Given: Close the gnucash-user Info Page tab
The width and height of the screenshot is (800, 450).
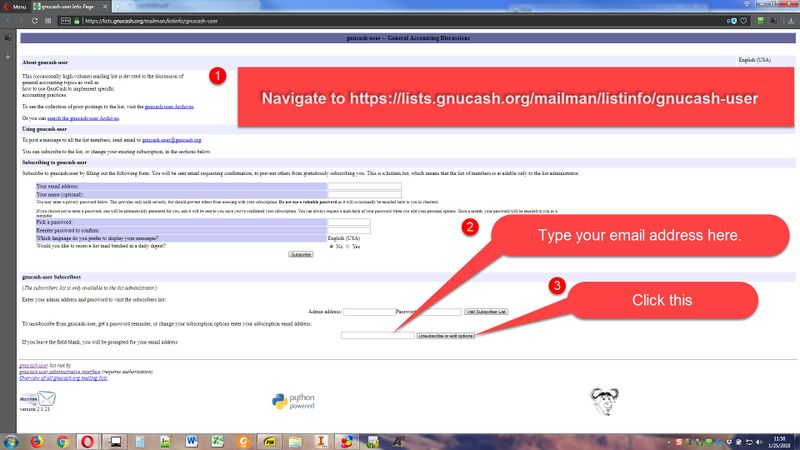Looking at the screenshot, I should 105,6.
